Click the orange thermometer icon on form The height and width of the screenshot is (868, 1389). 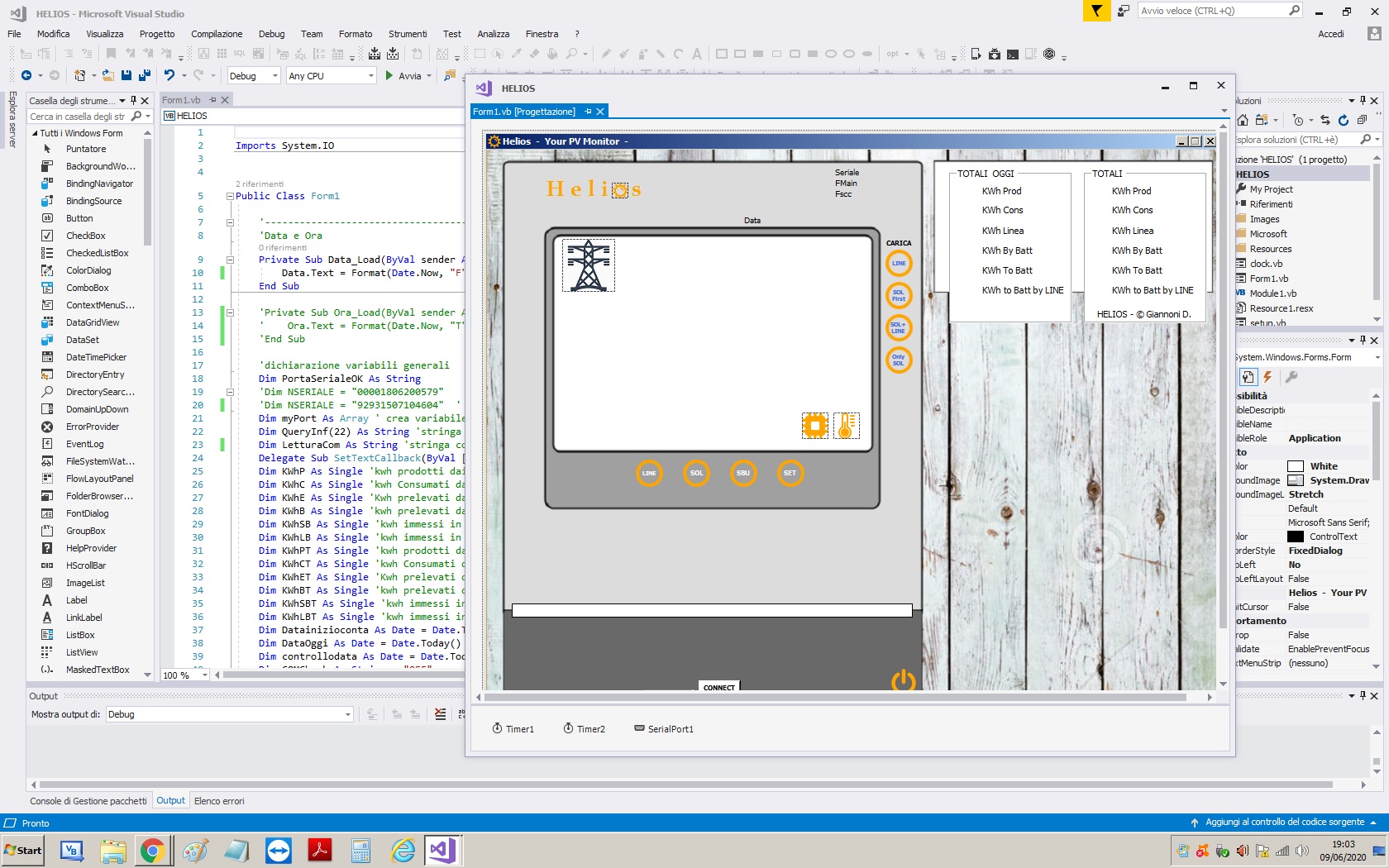coord(846,425)
